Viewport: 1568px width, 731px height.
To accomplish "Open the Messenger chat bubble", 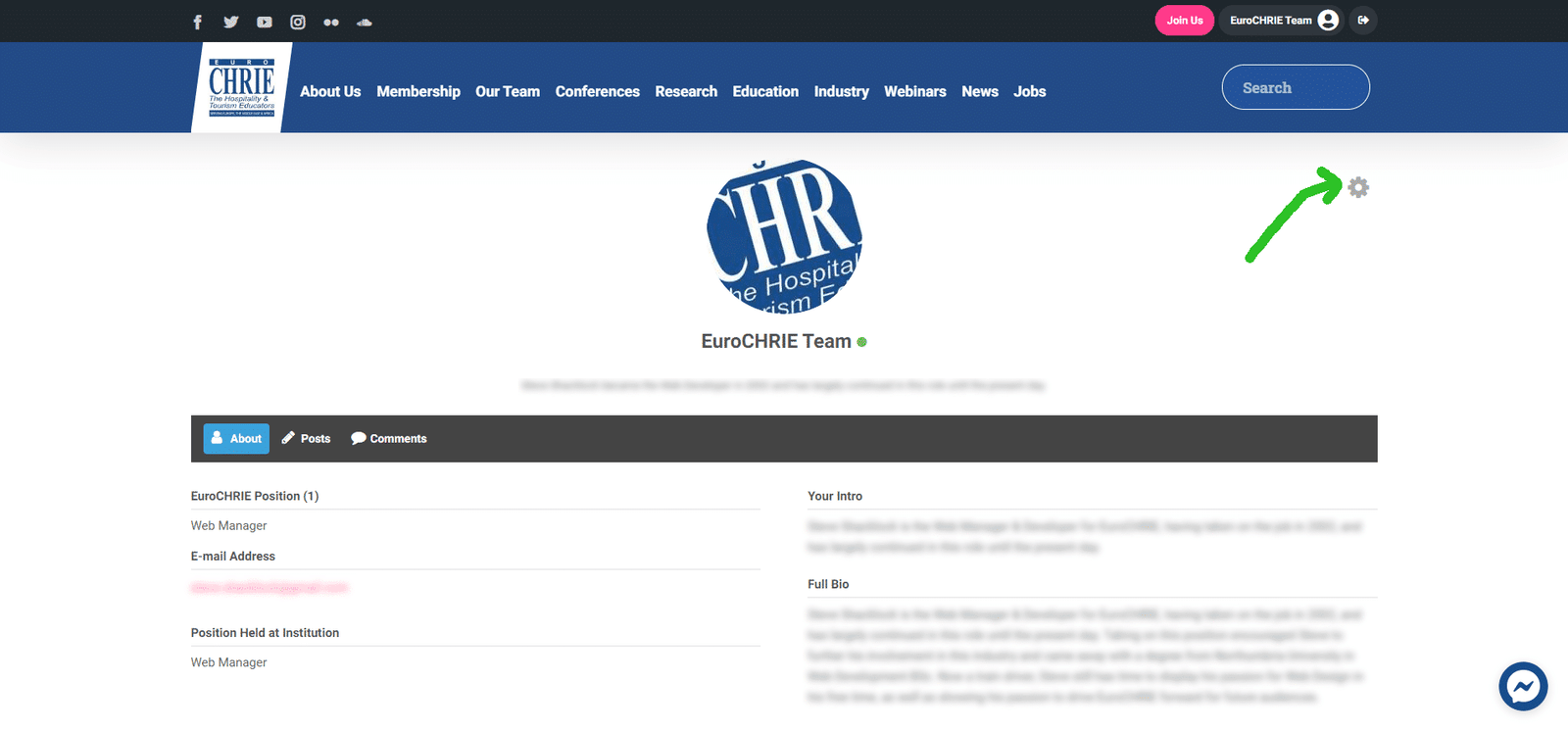I will pos(1523,687).
